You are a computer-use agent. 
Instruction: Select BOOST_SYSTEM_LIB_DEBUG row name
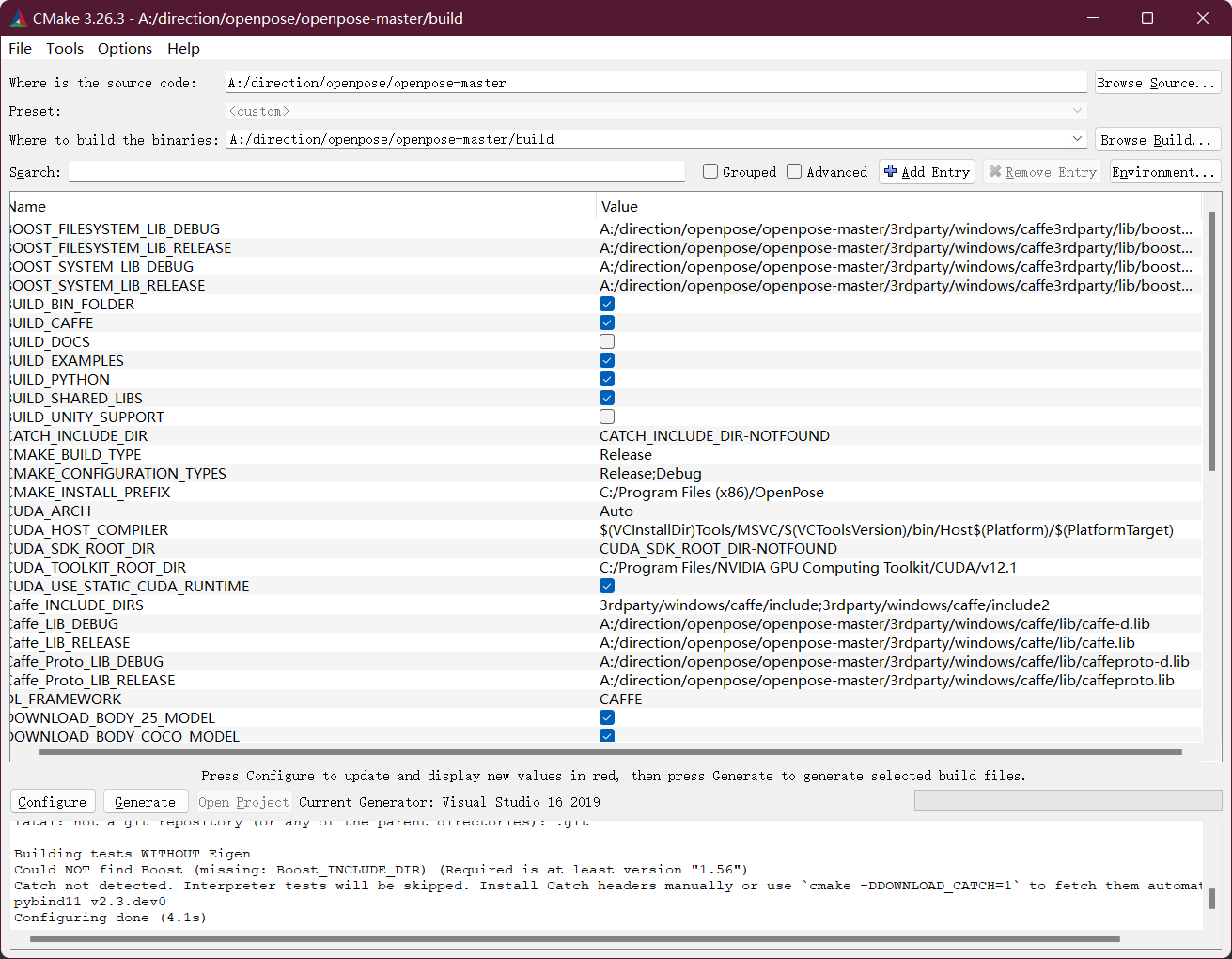101,266
